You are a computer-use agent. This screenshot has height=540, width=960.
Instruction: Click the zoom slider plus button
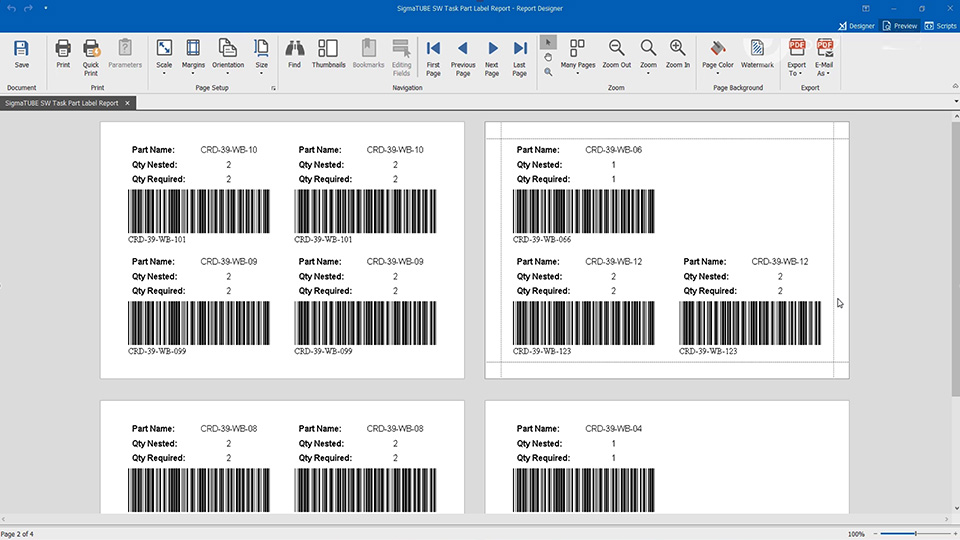click(954, 534)
